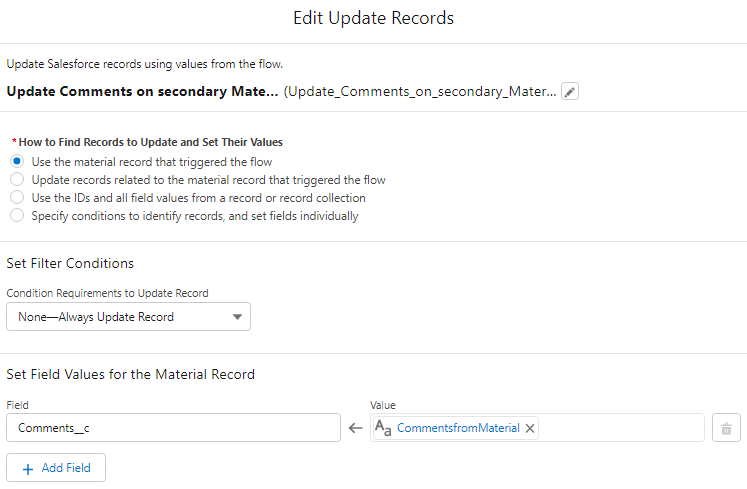The width and height of the screenshot is (747, 489).
Task: Click the 'Set Filter Conditions' section heading
Action: pos(70,263)
